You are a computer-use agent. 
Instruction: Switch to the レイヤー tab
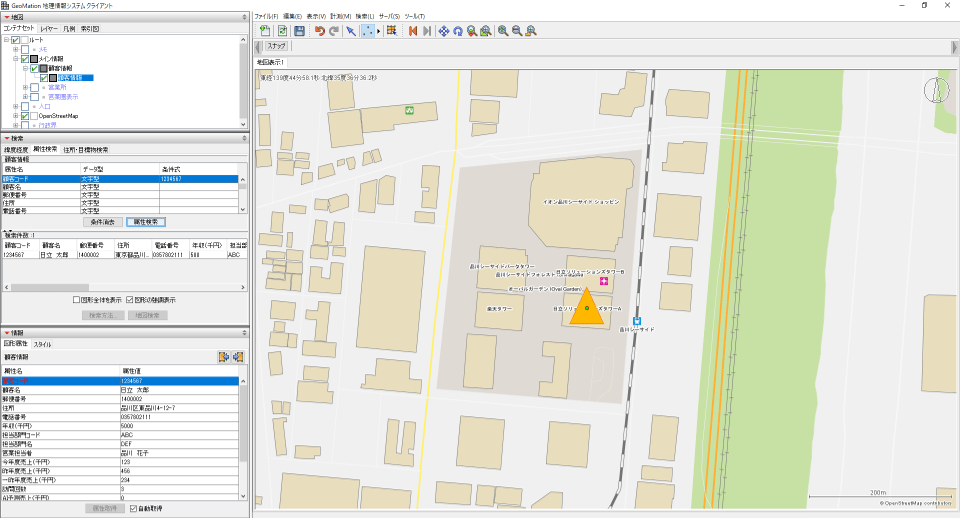coord(49,29)
